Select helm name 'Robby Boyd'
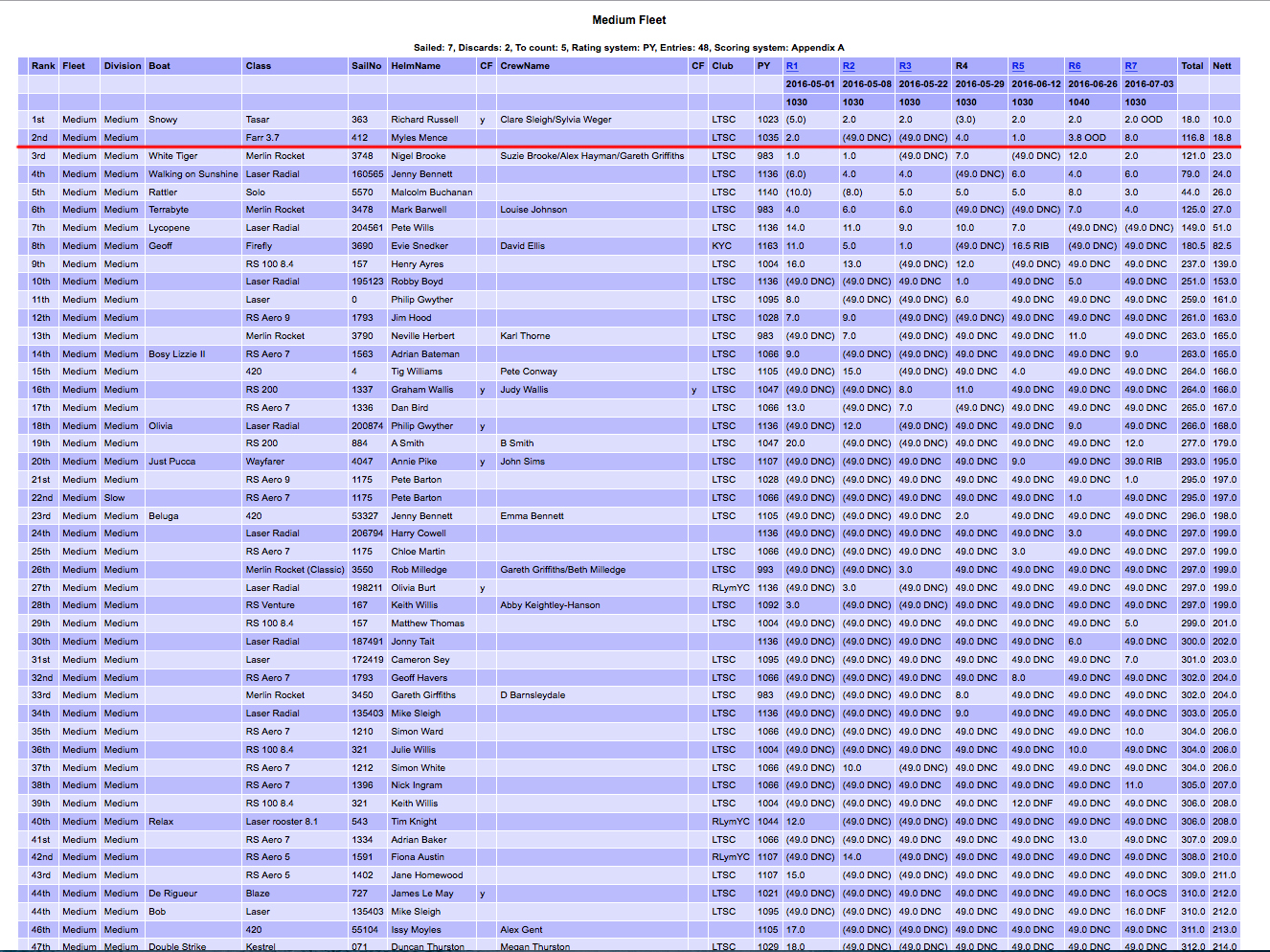This screenshot has width=1270, height=952. 417,282
